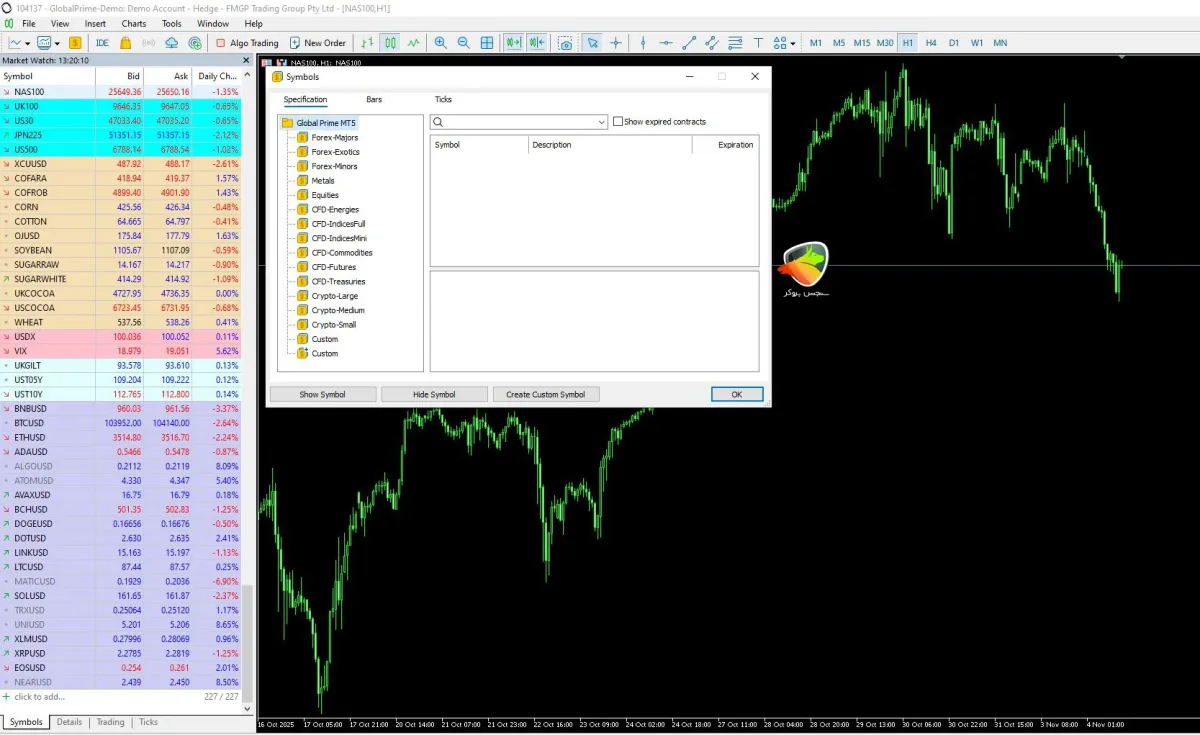Select the trendline drawing tool
The height and width of the screenshot is (735, 1200).
click(689, 43)
